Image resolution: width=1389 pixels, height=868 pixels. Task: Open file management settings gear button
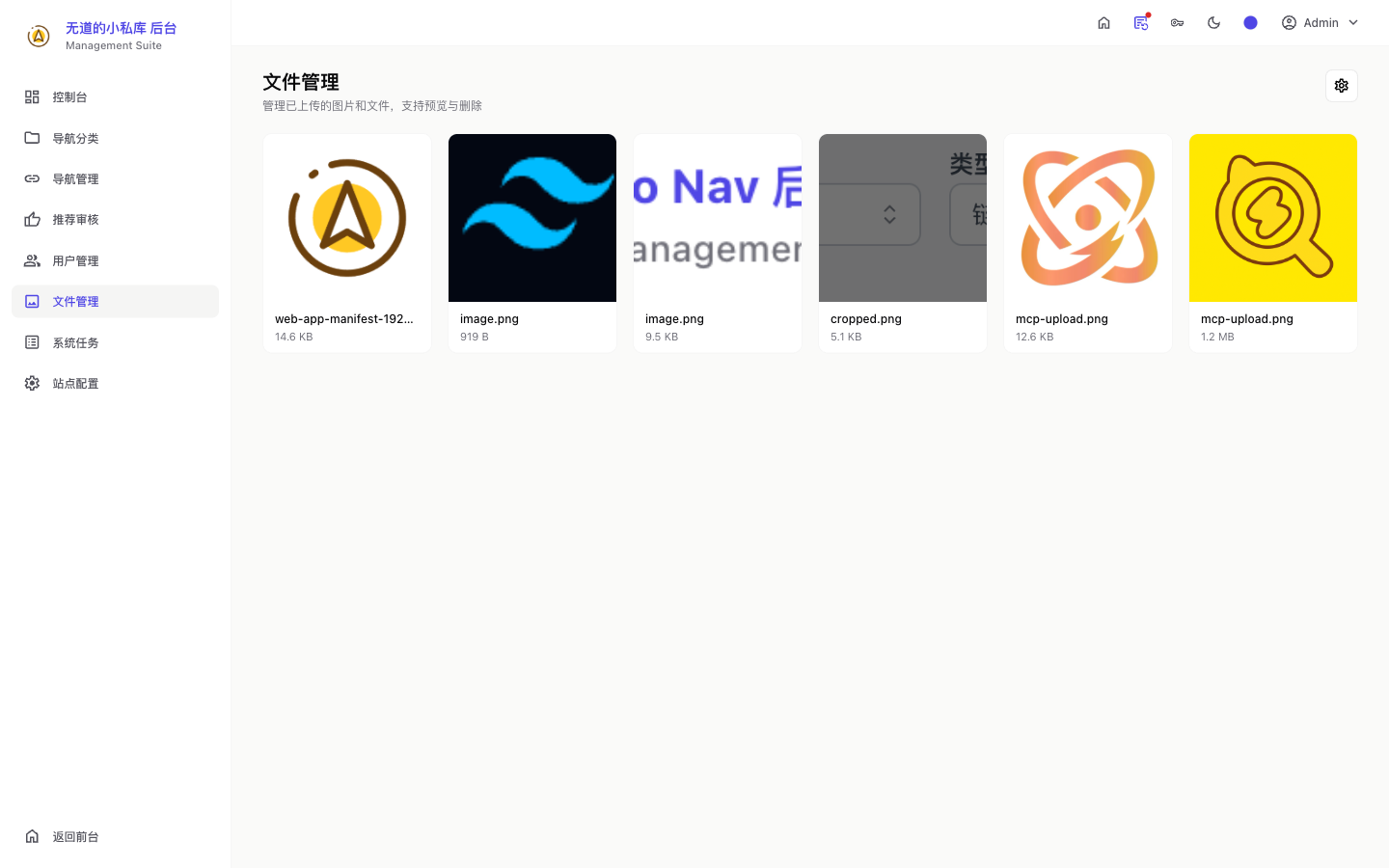point(1341,86)
